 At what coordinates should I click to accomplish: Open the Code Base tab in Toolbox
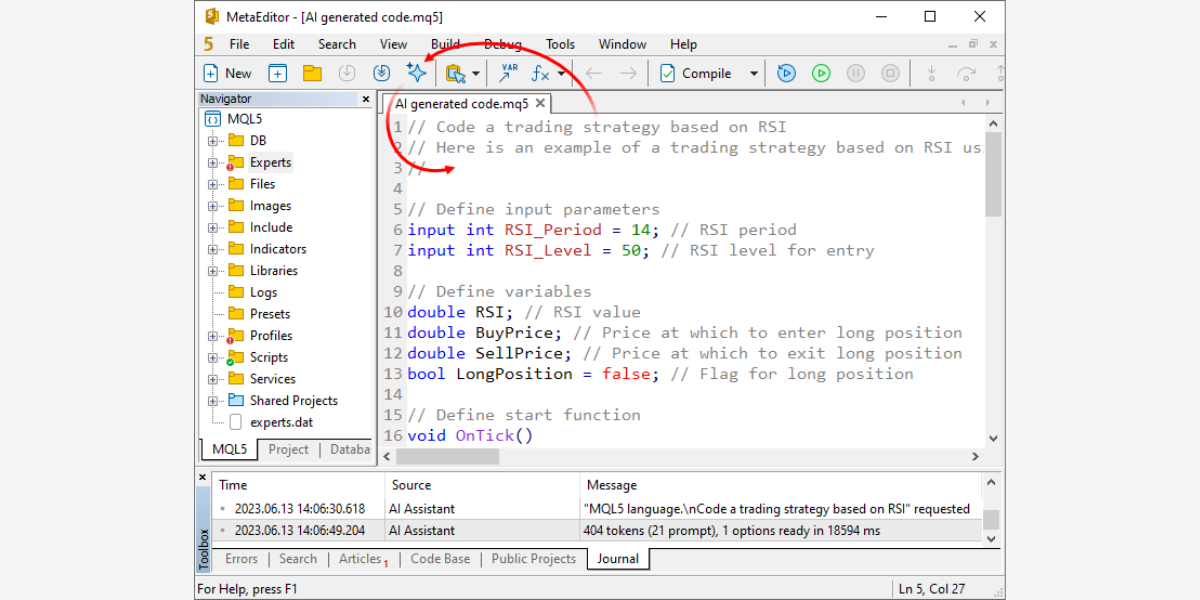coord(440,559)
